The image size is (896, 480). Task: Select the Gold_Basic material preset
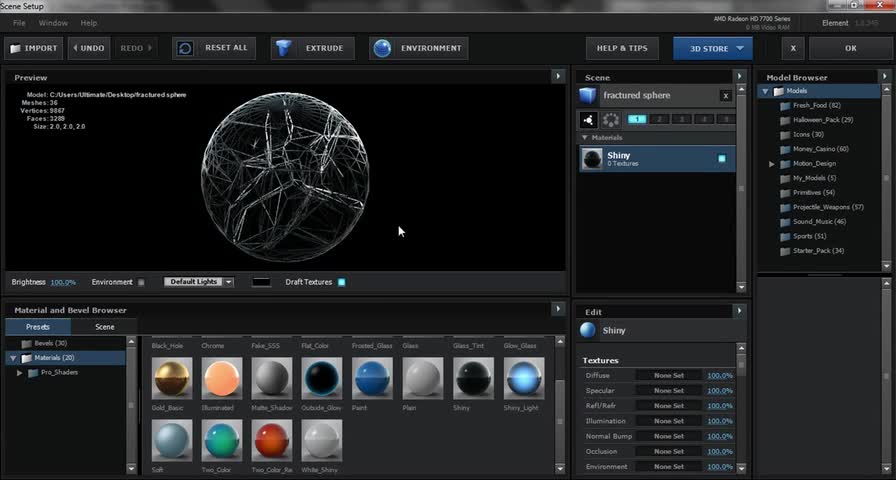click(172, 378)
